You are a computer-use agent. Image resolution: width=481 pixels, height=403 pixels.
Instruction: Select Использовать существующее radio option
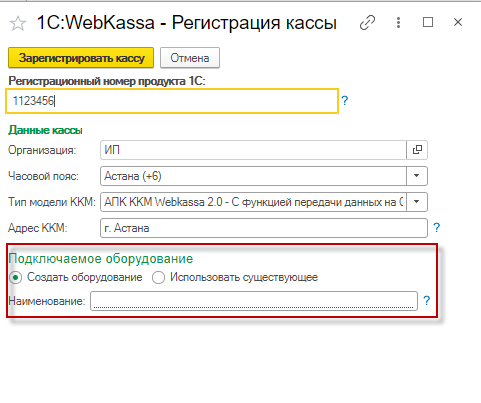click(x=158, y=277)
